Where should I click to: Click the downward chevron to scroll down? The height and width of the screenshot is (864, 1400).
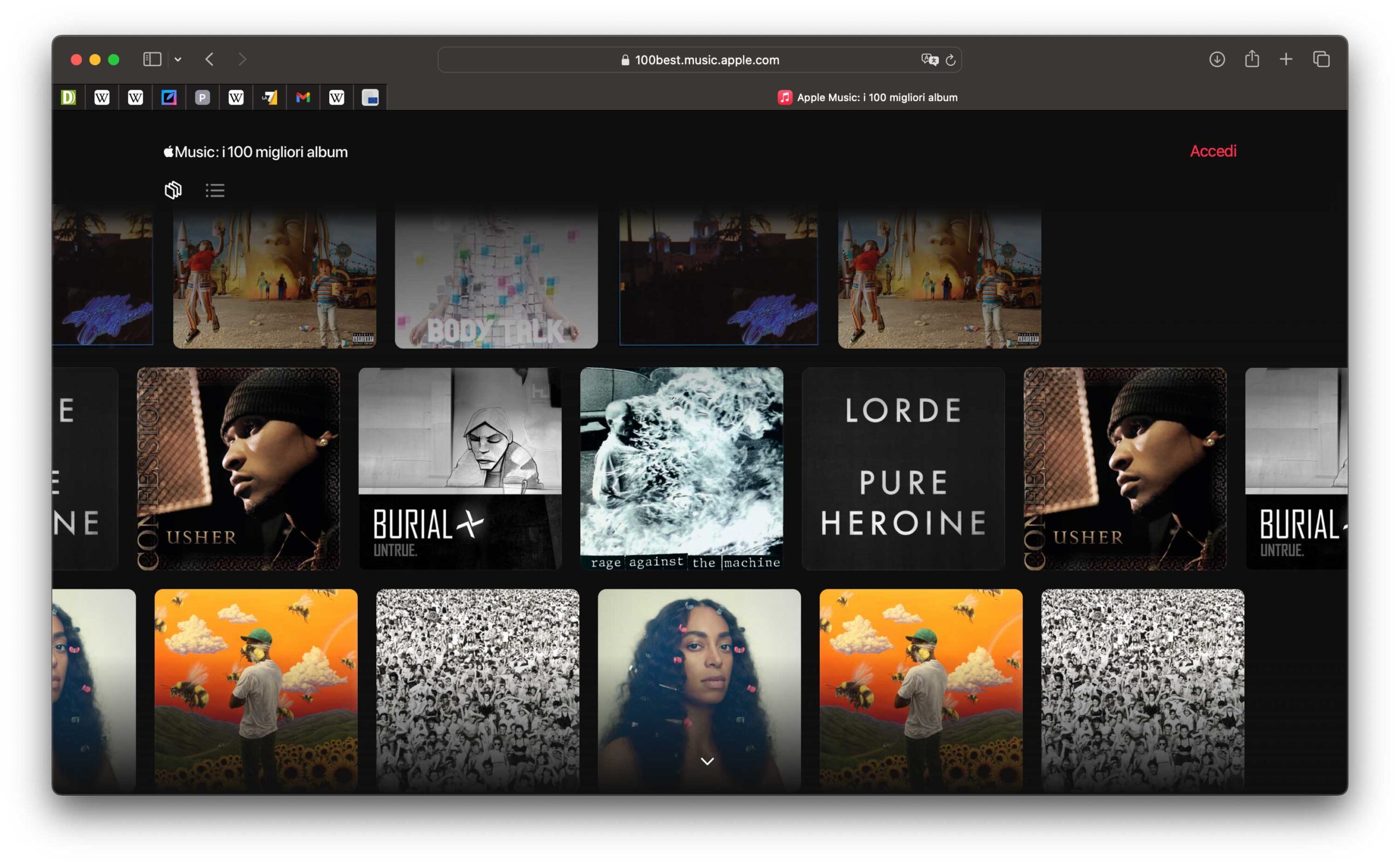click(707, 761)
